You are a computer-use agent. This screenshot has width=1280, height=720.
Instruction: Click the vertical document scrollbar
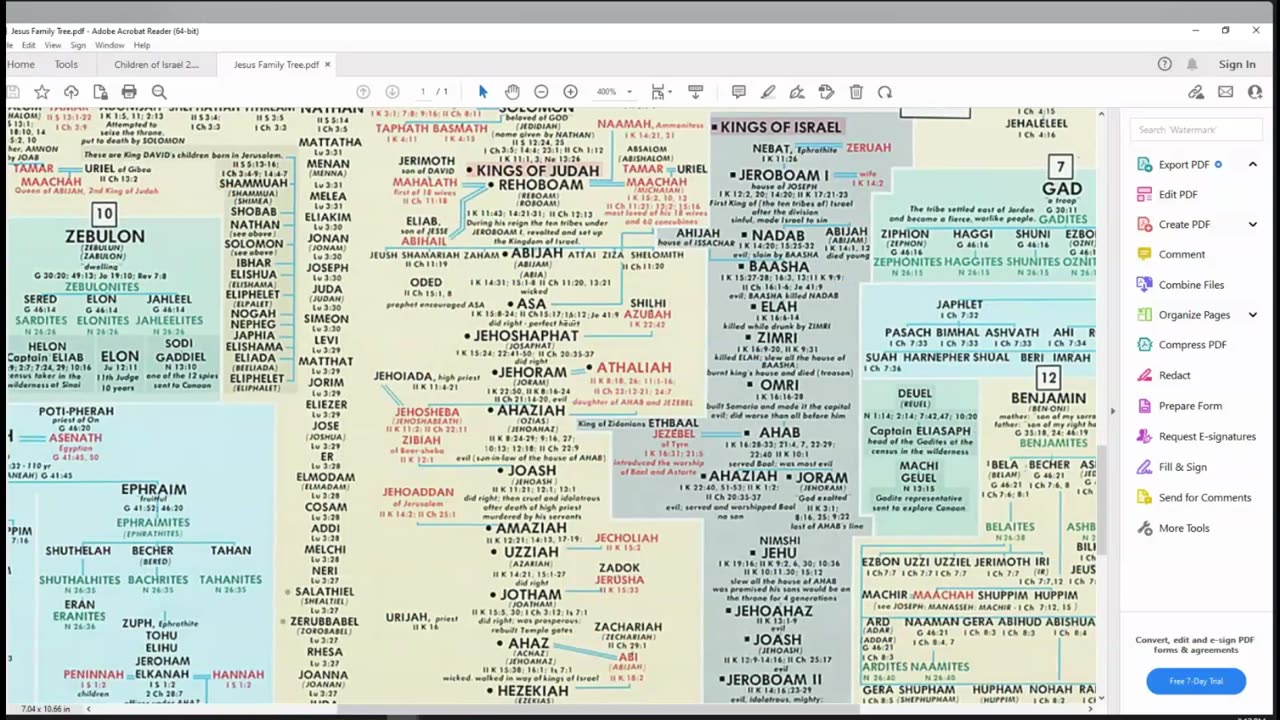1101,500
